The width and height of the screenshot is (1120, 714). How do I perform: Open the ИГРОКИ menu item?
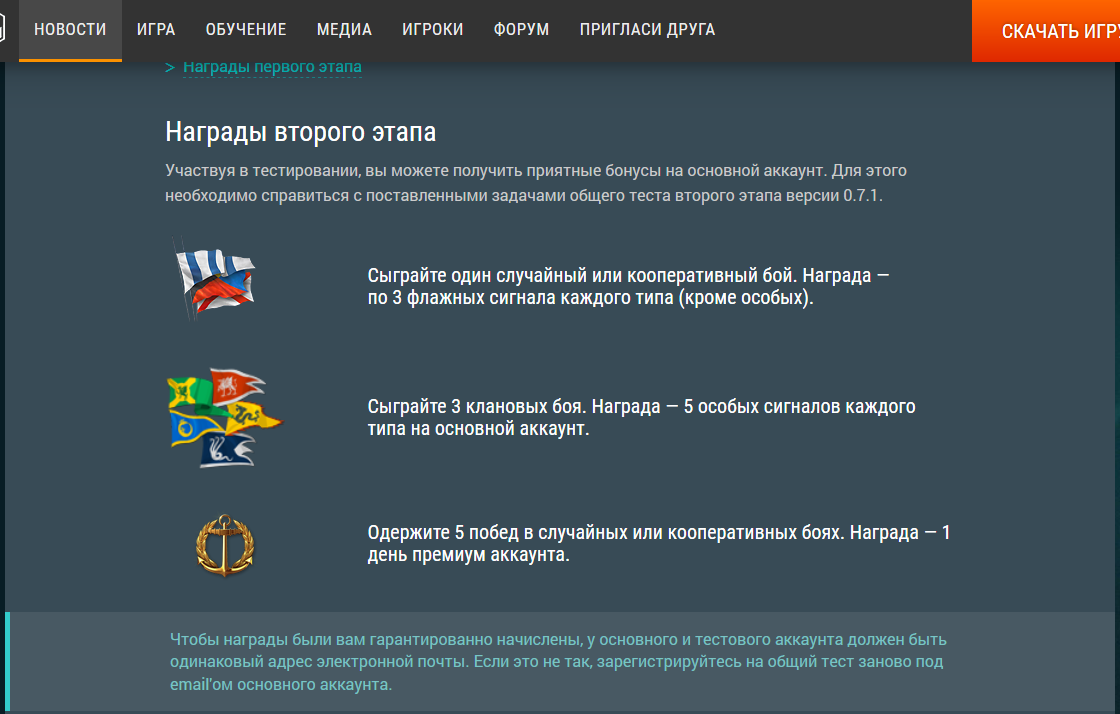coord(432,30)
